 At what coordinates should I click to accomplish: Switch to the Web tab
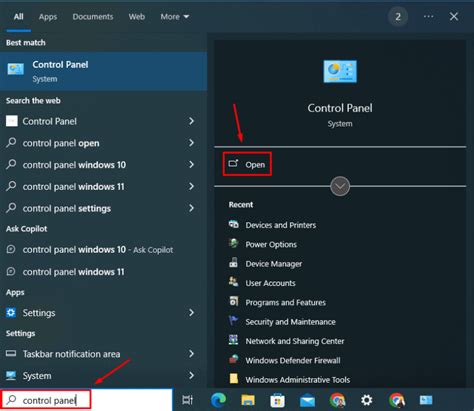[x=137, y=17]
